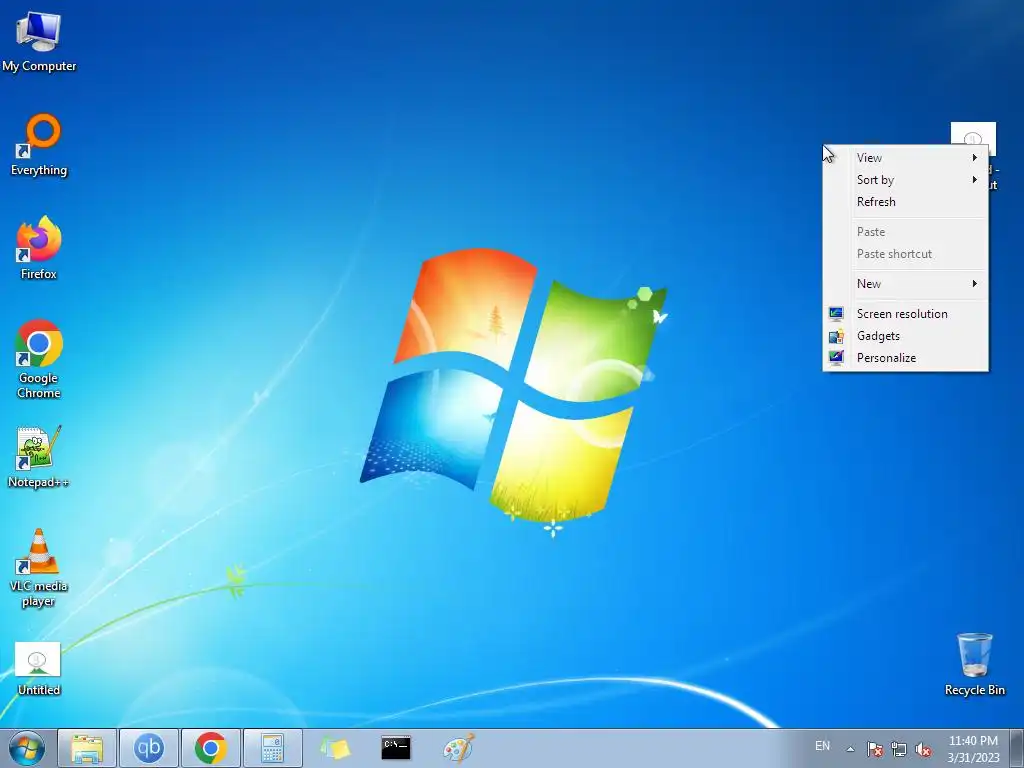1024x768 pixels.
Task: Open qBittorrent from the taskbar
Action: coord(148,748)
